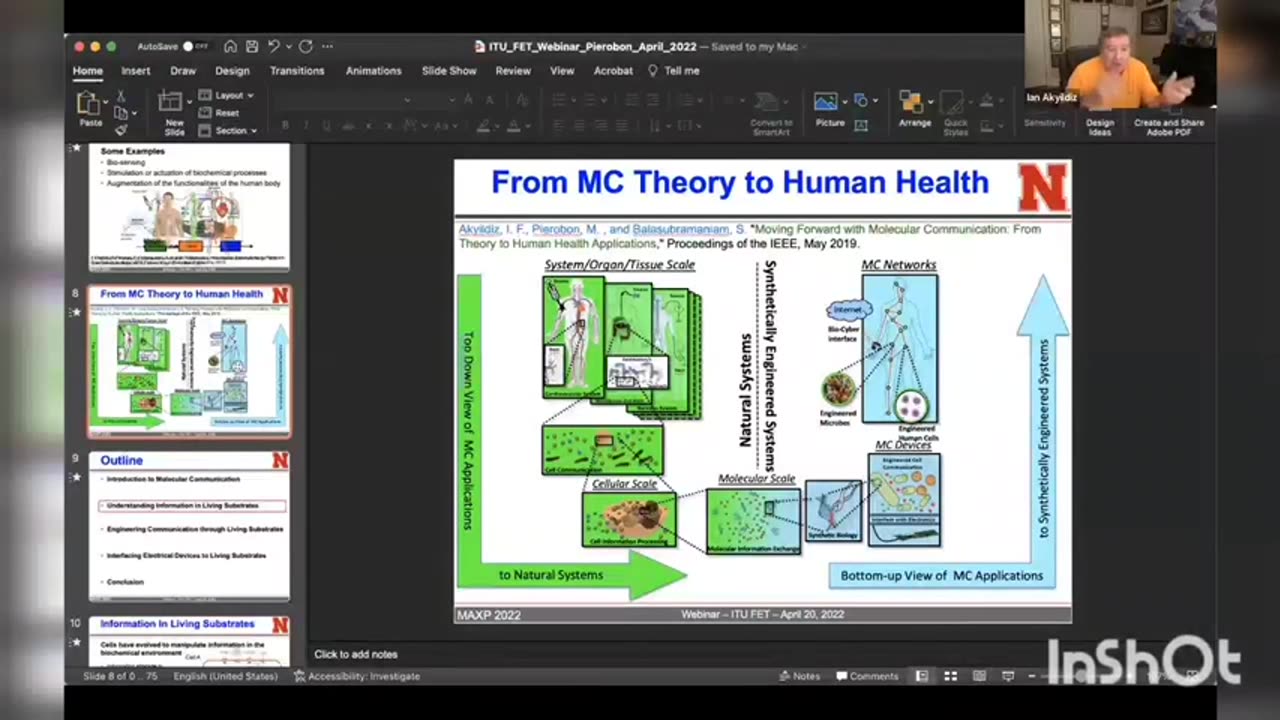Select slide 8 thumbnail From MC Theory
The width and height of the screenshot is (1280, 720).
[x=190, y=361]
